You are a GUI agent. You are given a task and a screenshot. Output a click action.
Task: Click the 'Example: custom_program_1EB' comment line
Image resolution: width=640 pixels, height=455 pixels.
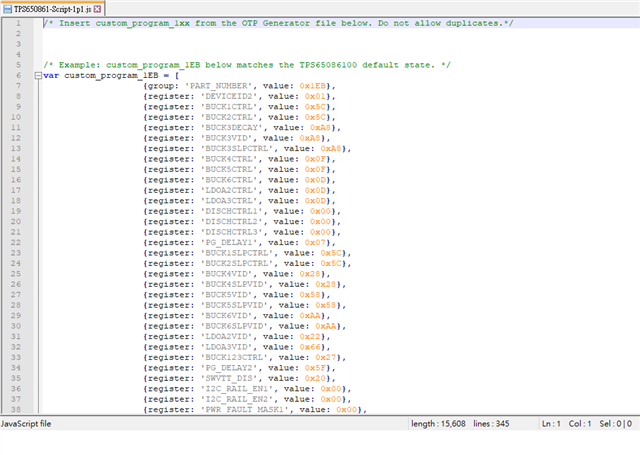click(247, 65)
